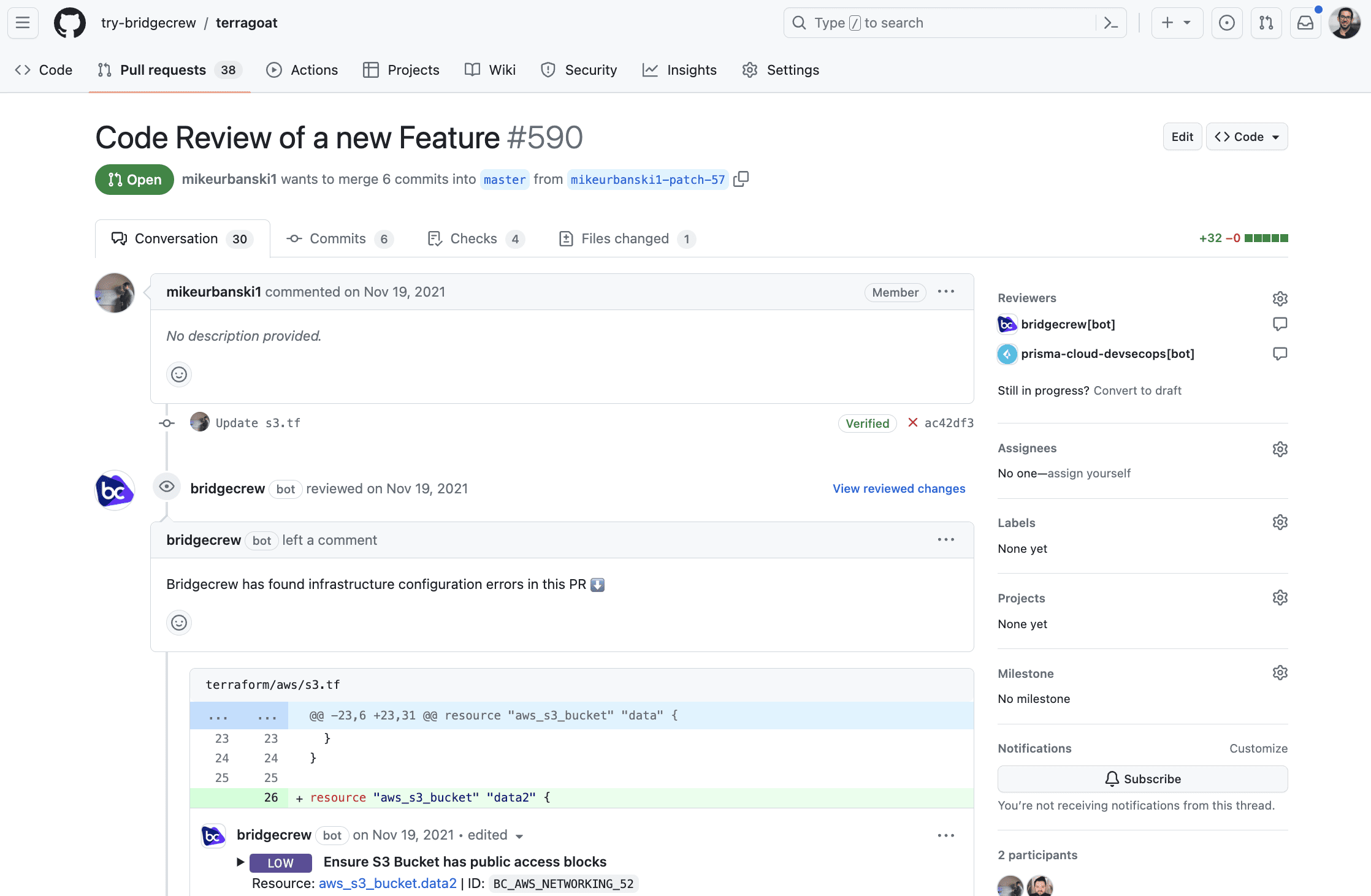The height and width of the screenshot is (896, 1371).
Task: Click the Edit title button
Action: (1182, 137)
